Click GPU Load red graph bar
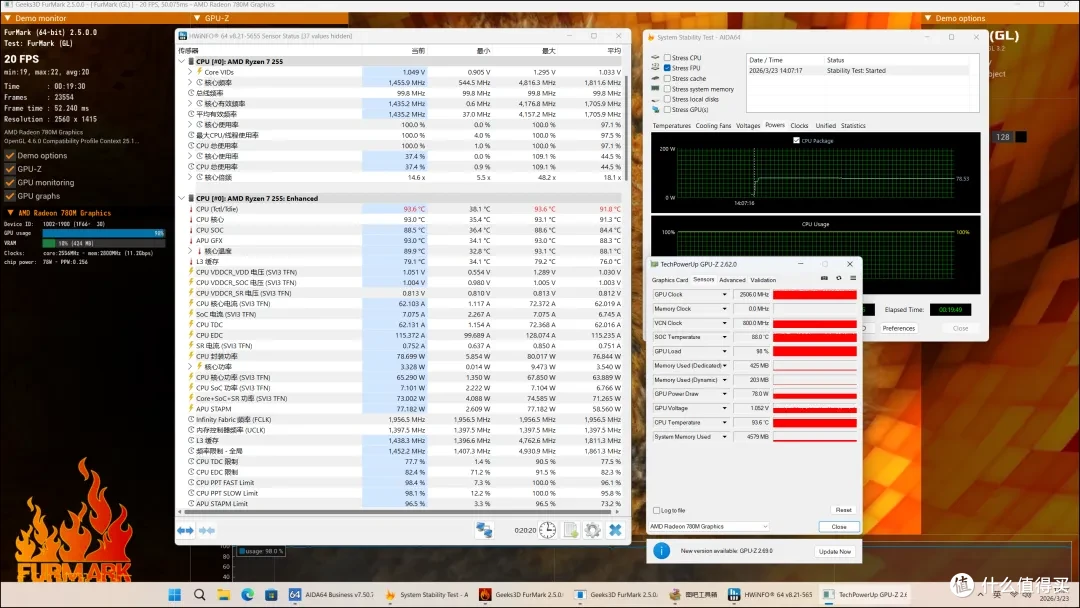Viewport: 1080px width, 608px height. point(815,351)
